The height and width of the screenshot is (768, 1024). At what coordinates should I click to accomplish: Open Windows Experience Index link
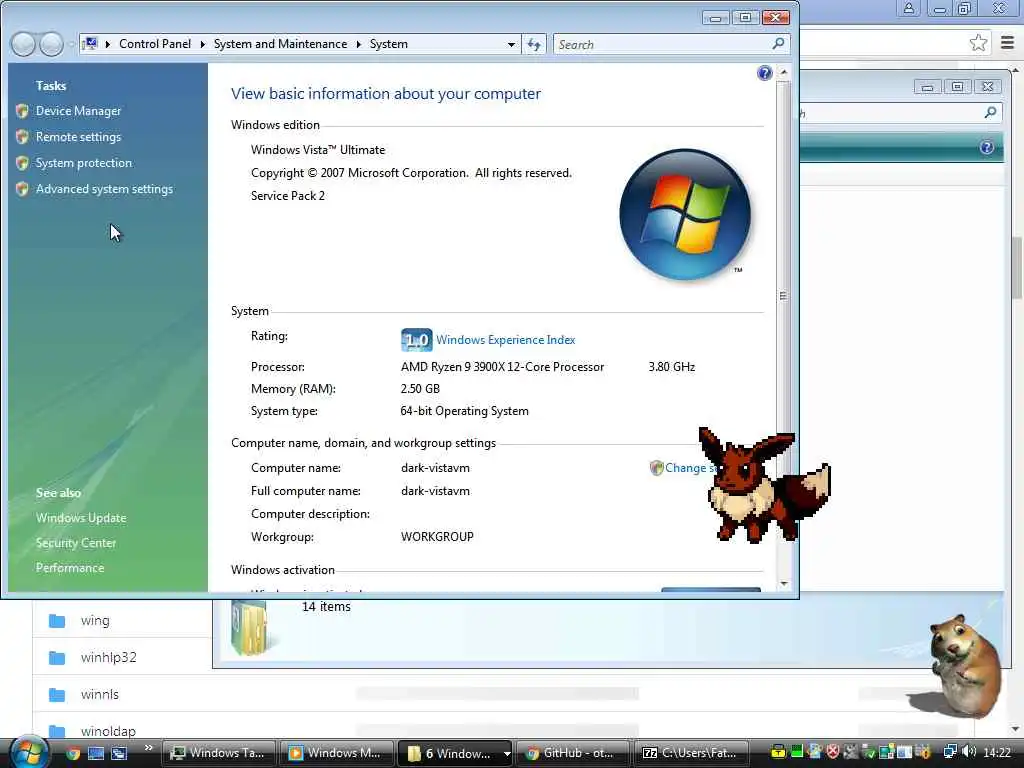(x=505, y=340)
